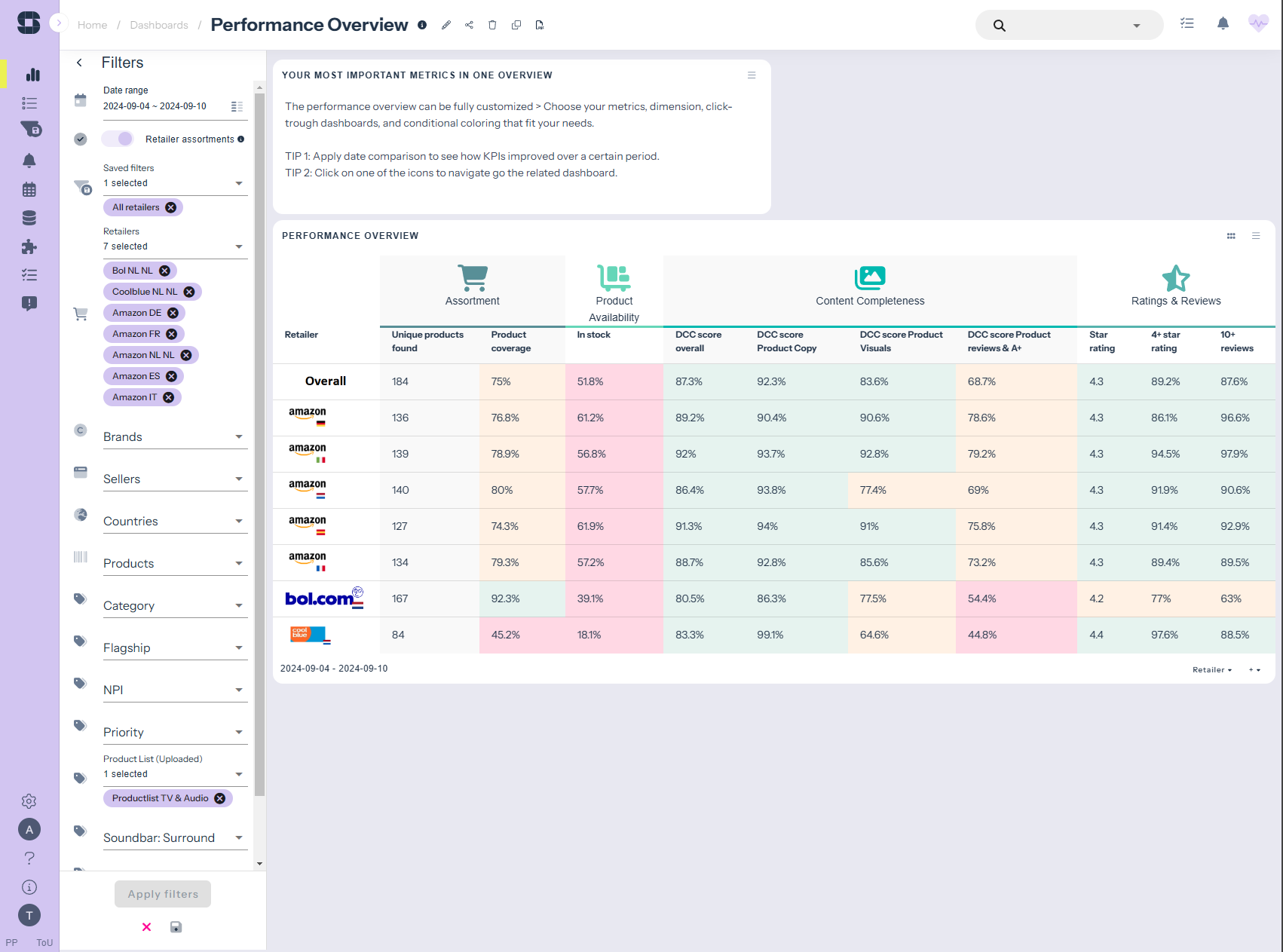
Task: Click the share dashboard icon
Action: click(469, 25)
